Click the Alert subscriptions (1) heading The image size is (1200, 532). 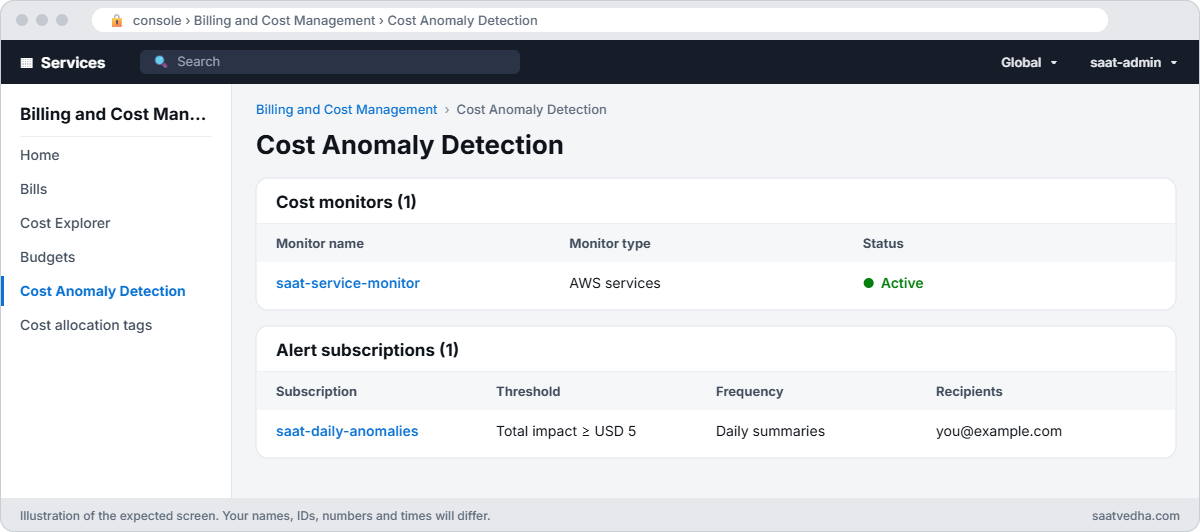click(367, 350)
